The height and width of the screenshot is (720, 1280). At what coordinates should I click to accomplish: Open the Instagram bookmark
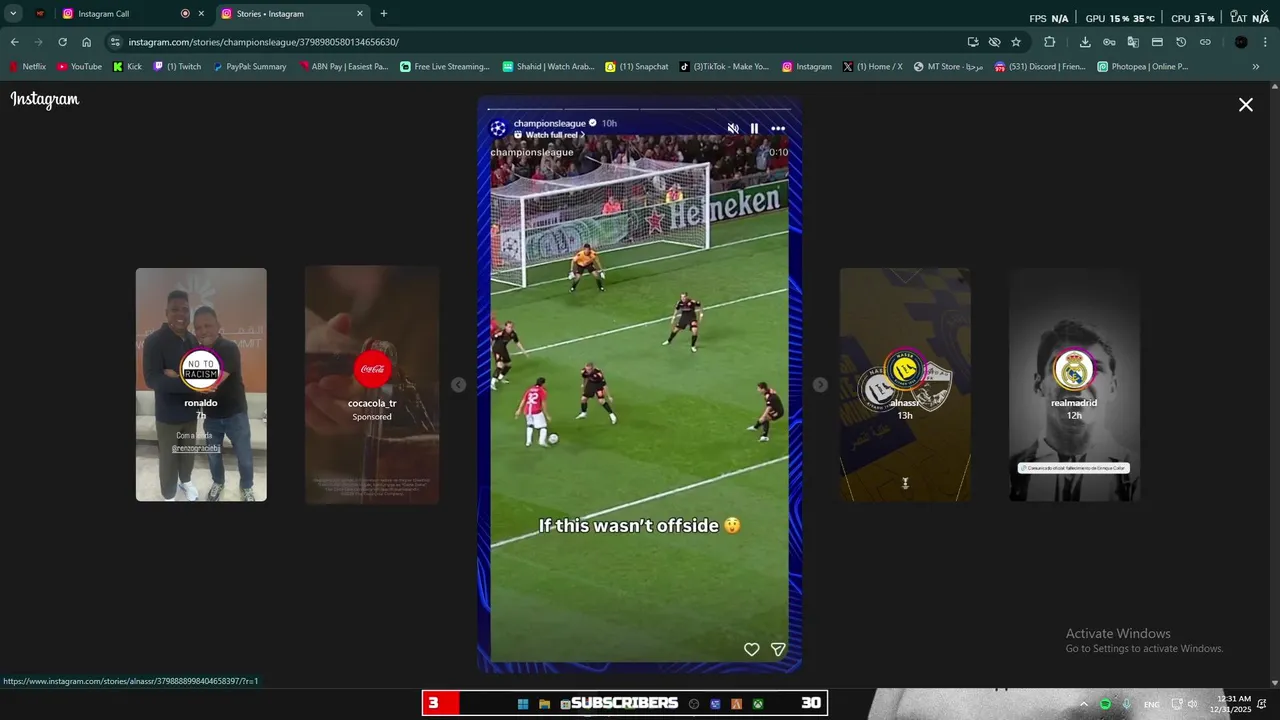[x=807, y=67]
